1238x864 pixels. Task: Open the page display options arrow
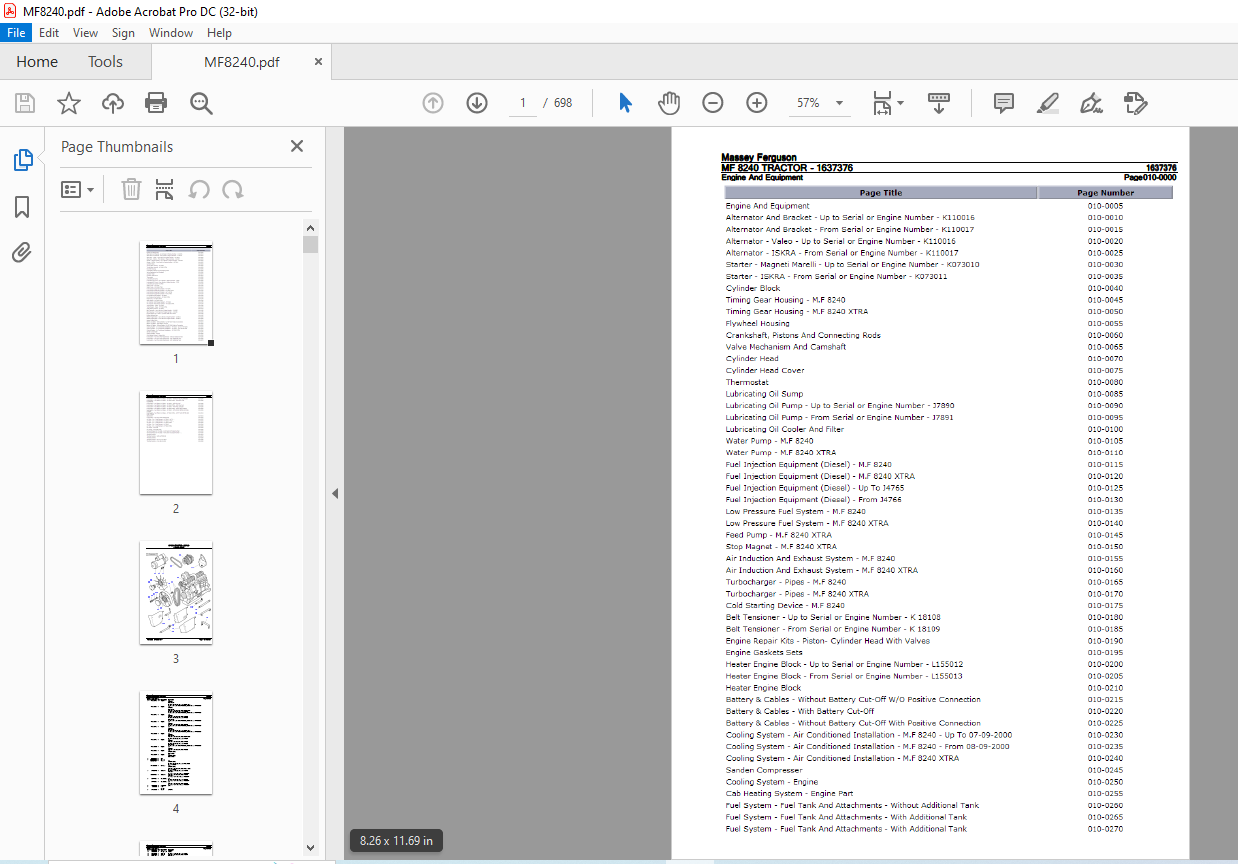[x=900, y=103]
